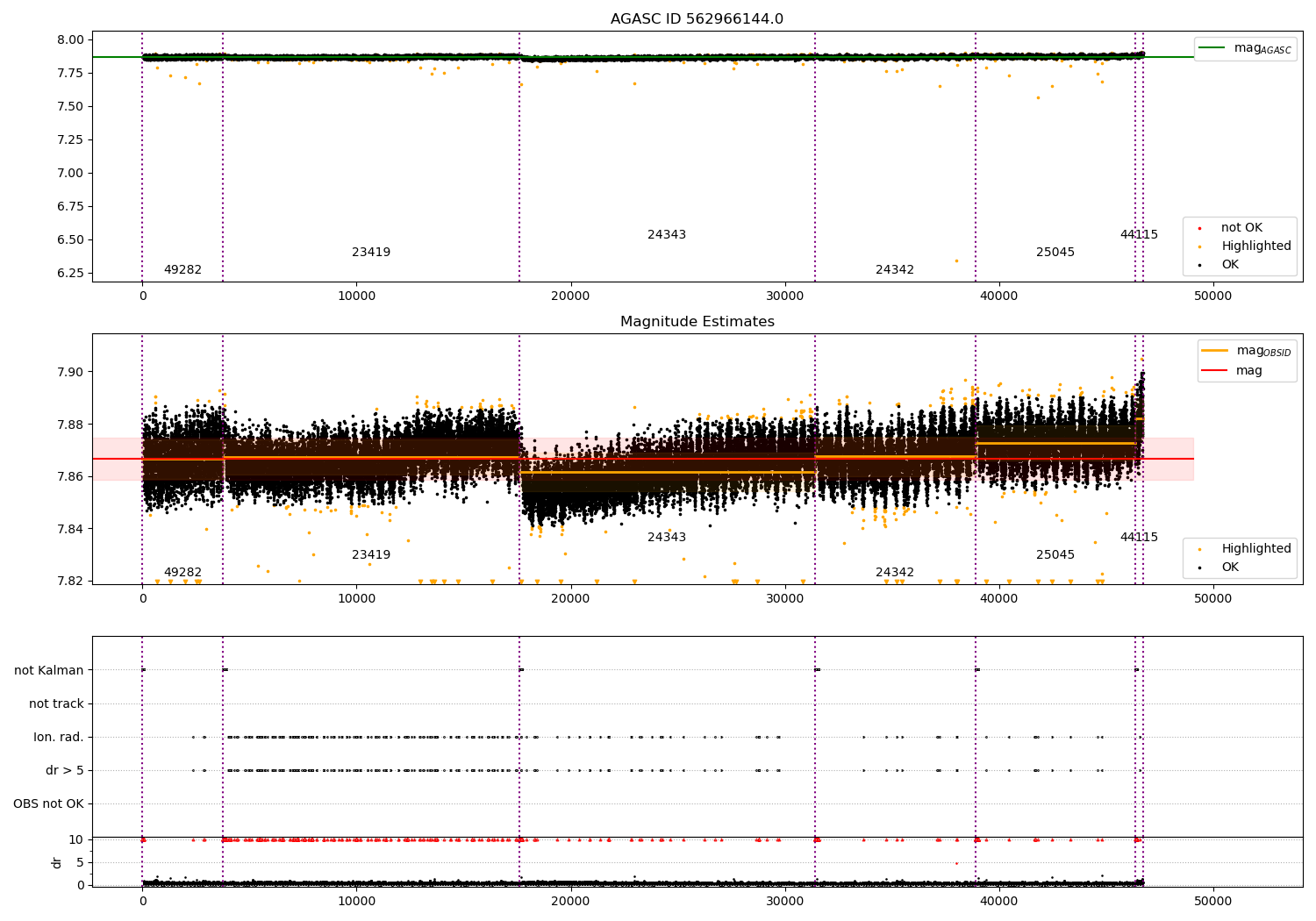Click OBSID 25045 in the AGASC plot
Viewport: 1316px width, 921px height.
(x=1055, y=252)
